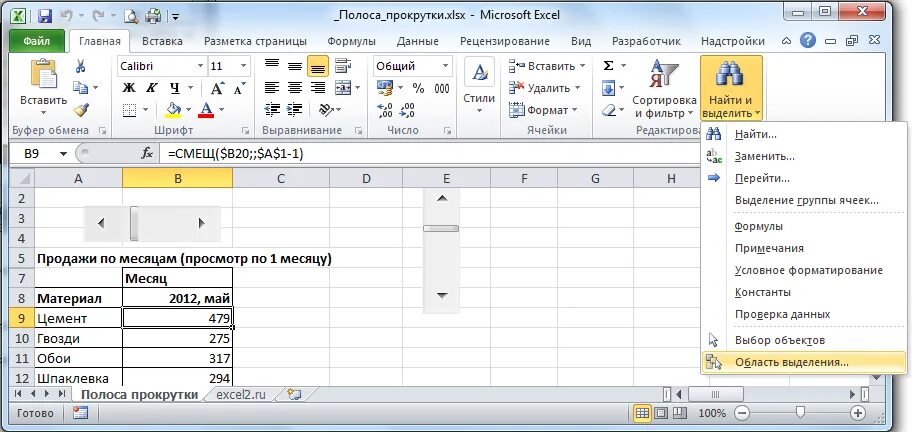
Task: Click the Undo arrow icon
Action: click(68, 15)
